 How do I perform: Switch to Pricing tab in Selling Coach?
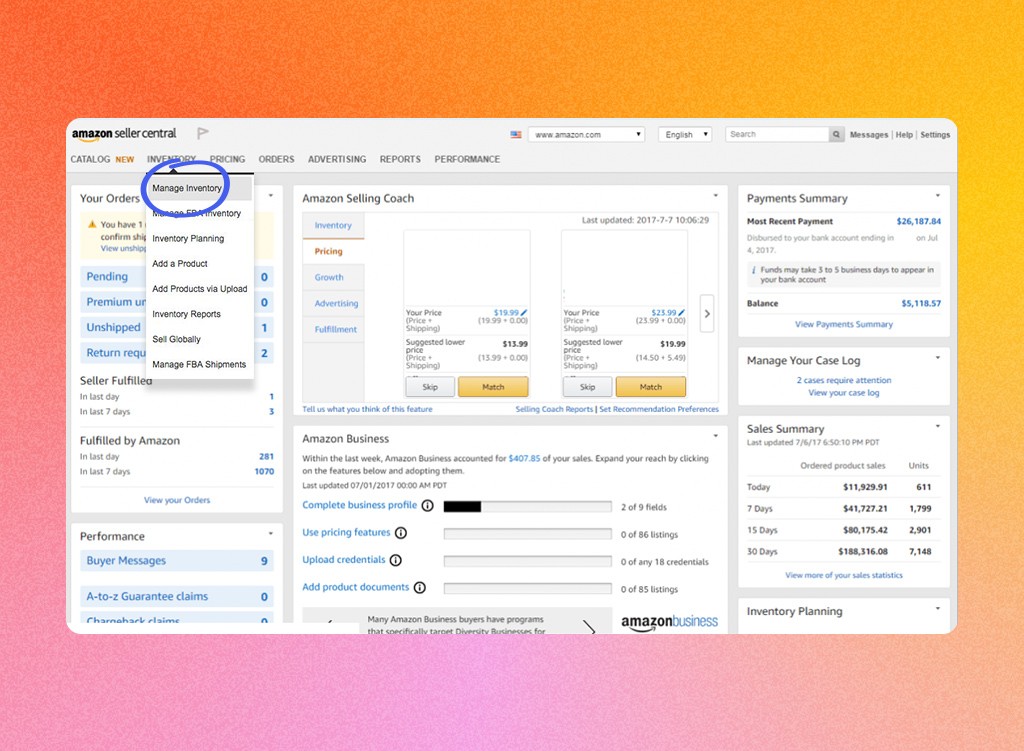pyautogui.click(x=333, y=251)
